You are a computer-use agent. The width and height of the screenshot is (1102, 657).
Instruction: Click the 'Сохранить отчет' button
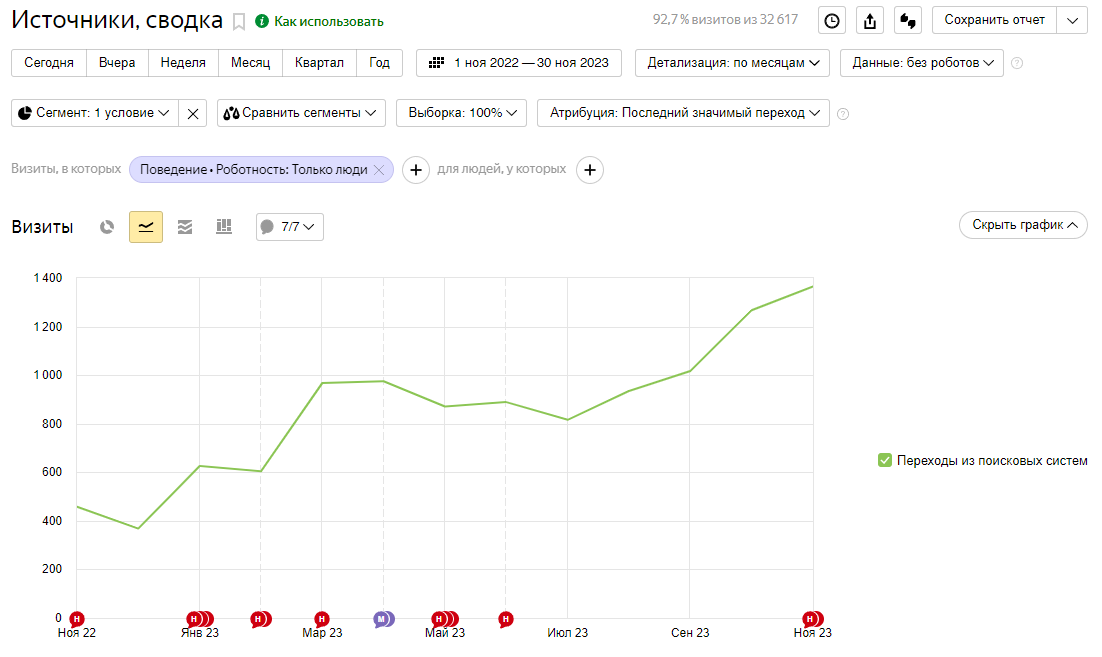[x=994, y=20]
